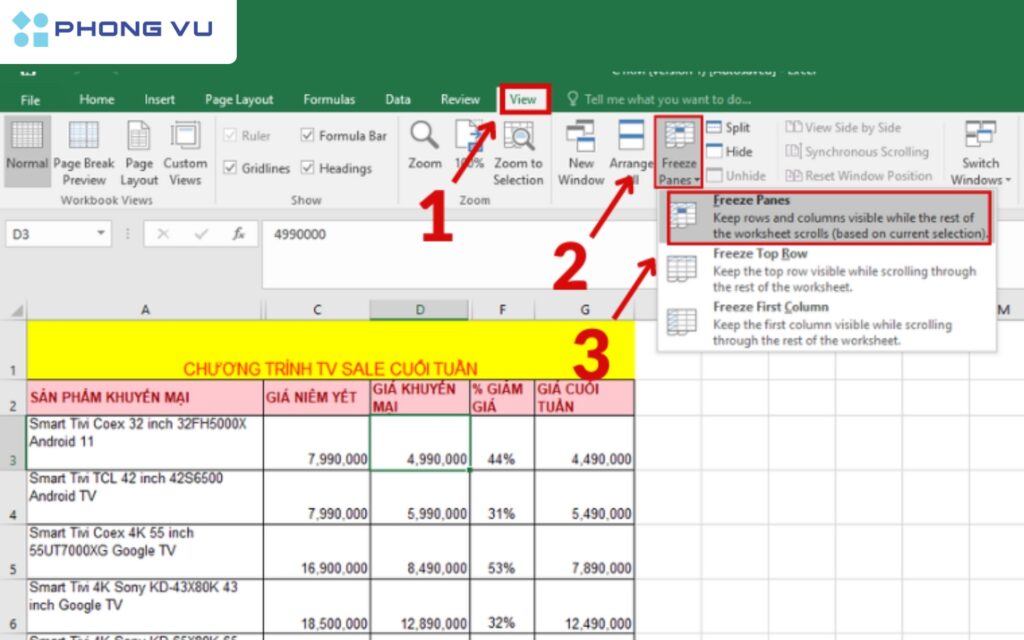Click cell with Smart Tivi Coex 32 inch

coord(145,443)
